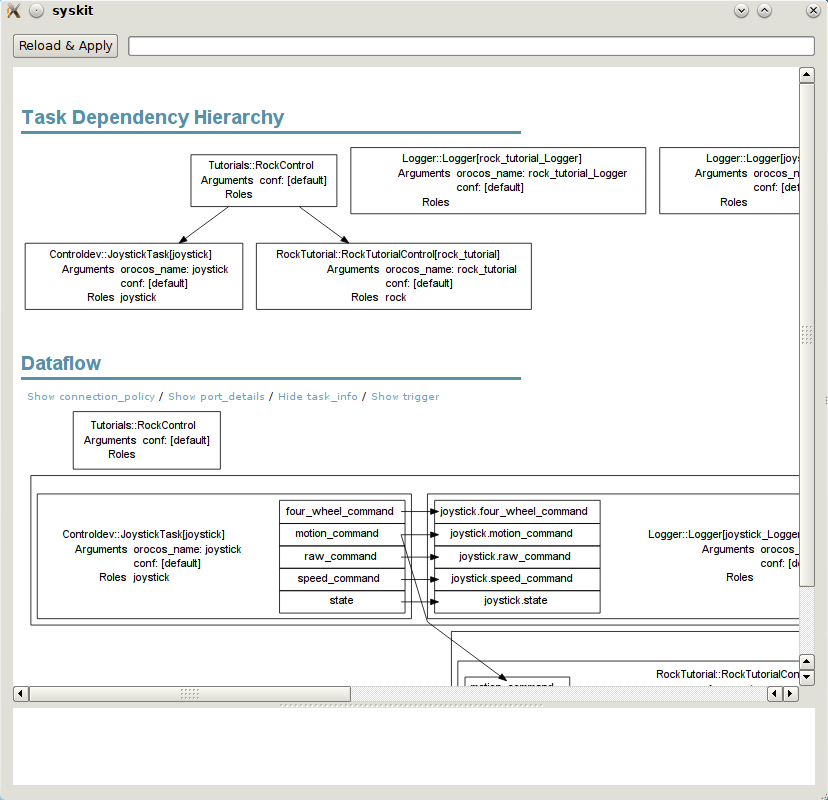Click the horizontal scrollbar handle
Image resolution: width=828 pixels, height=800 pixels.
click(190, 693)
